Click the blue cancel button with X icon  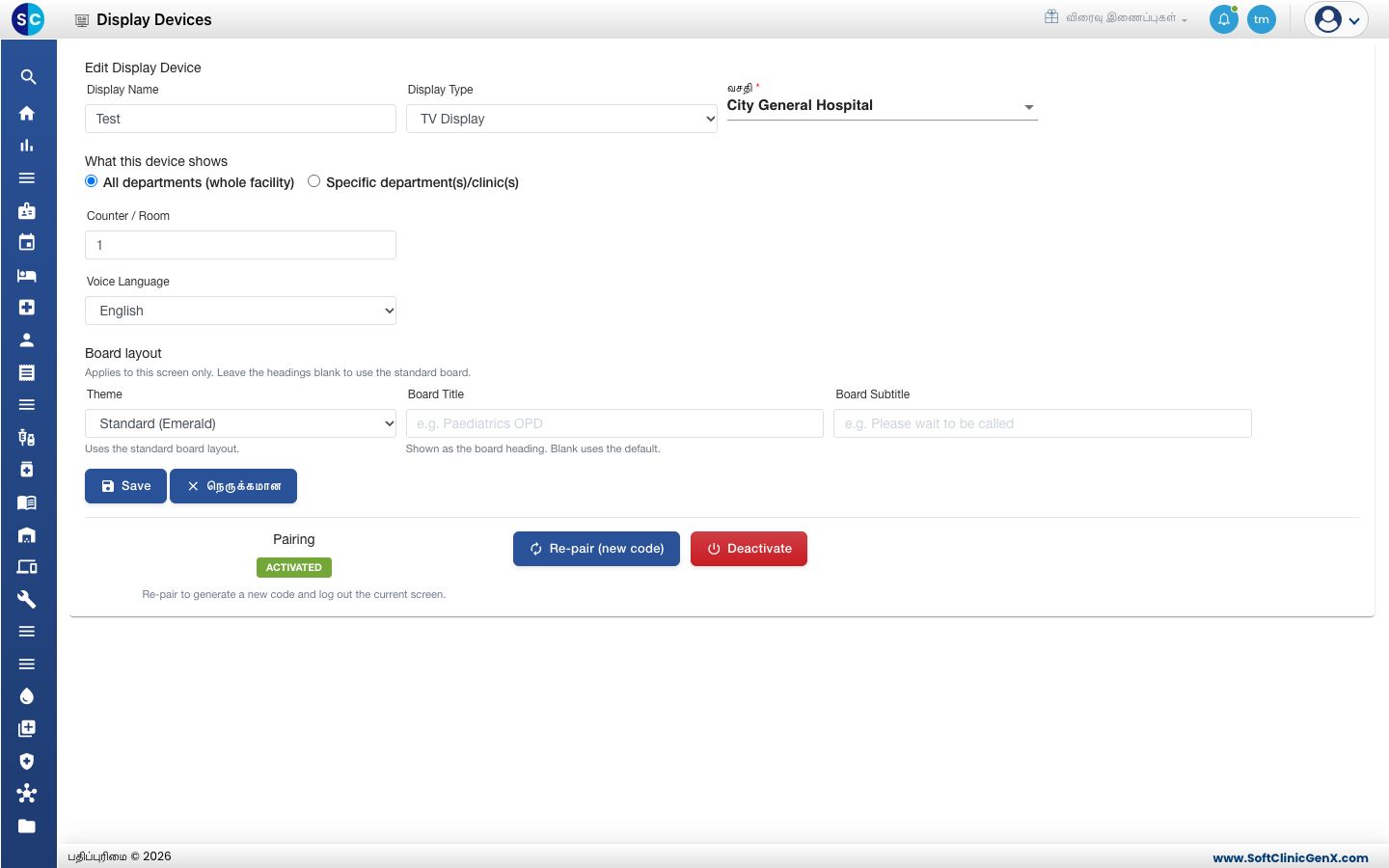click(x=233, y=486)
